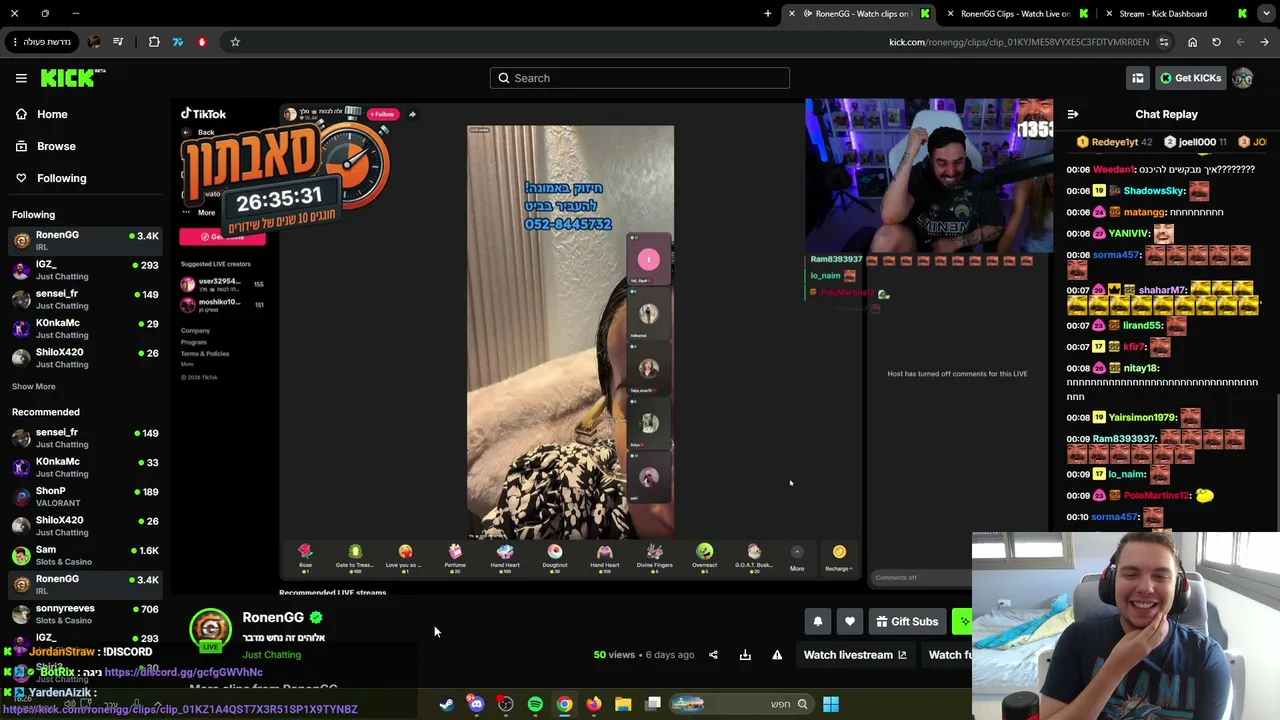The height and width of the screenshot is (720, 1280).
Task: Click matangg username in chat
Action: (x=1145, y=212)
